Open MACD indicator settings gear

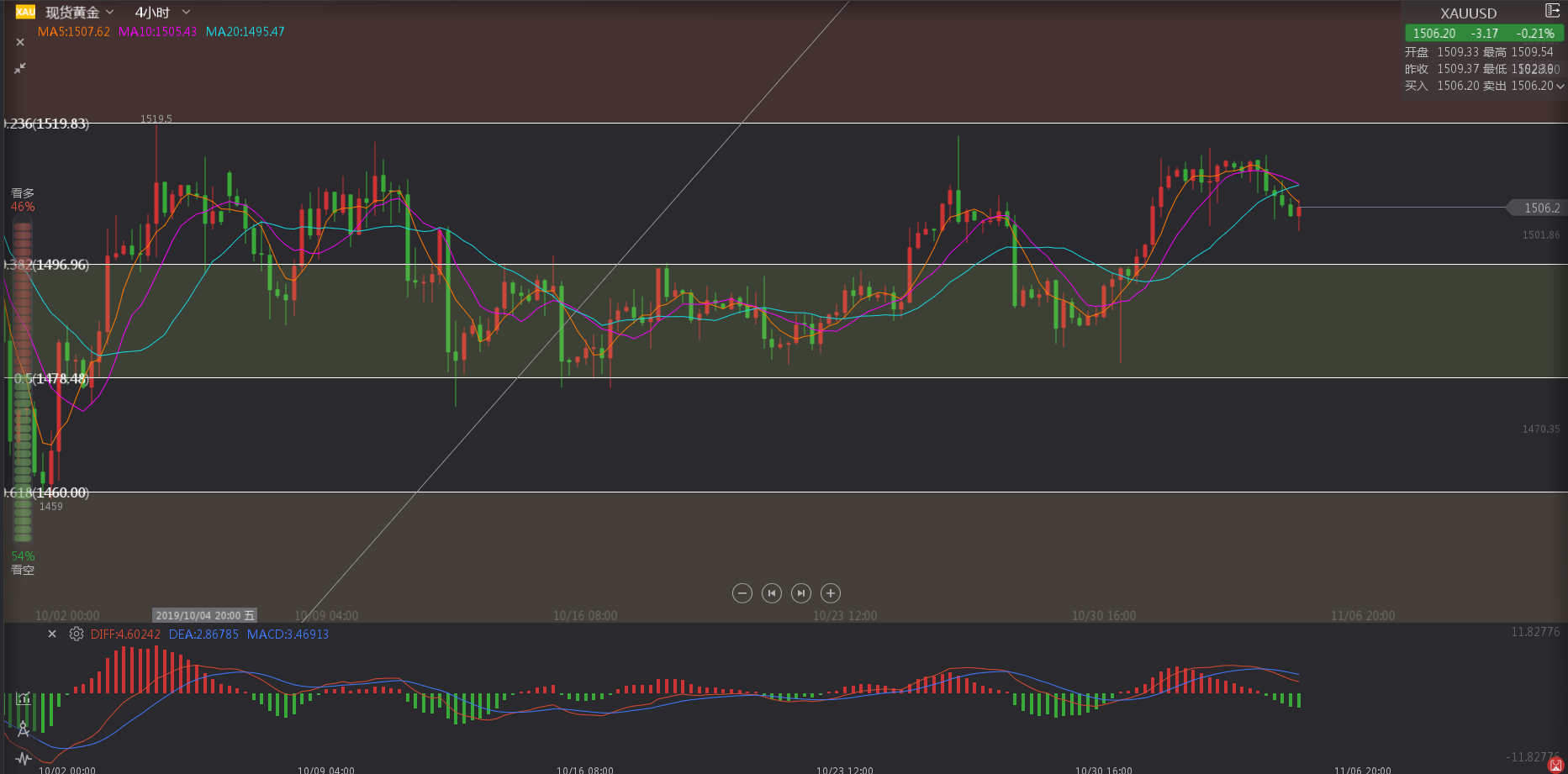click(77, 634)
